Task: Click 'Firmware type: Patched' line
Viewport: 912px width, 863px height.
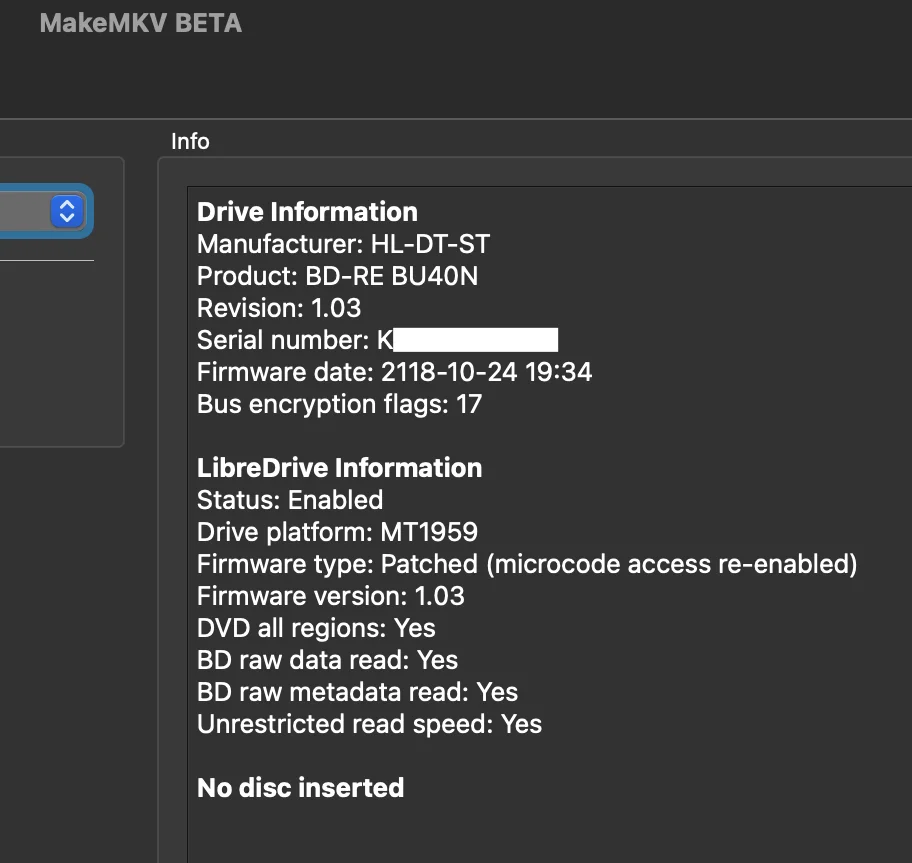Action: click(527, 564)
